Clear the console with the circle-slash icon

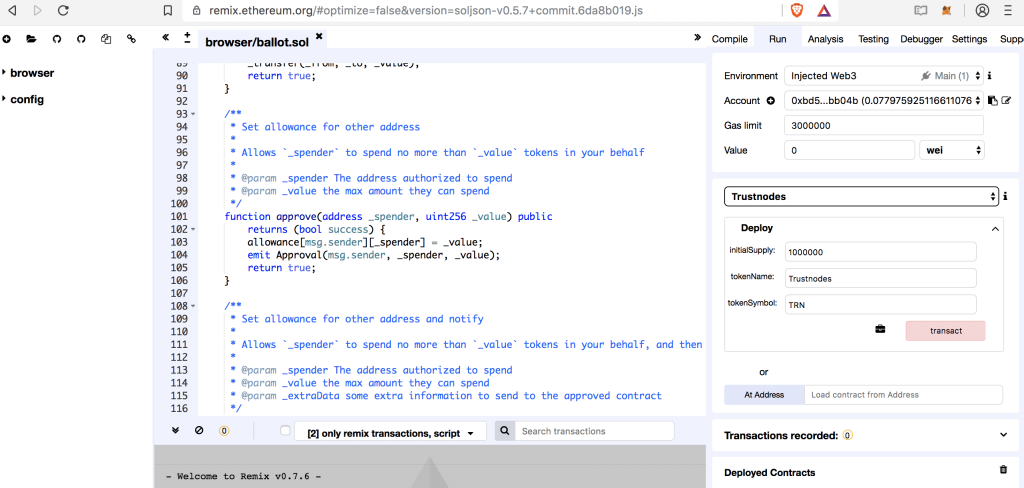tap(199, 431)
